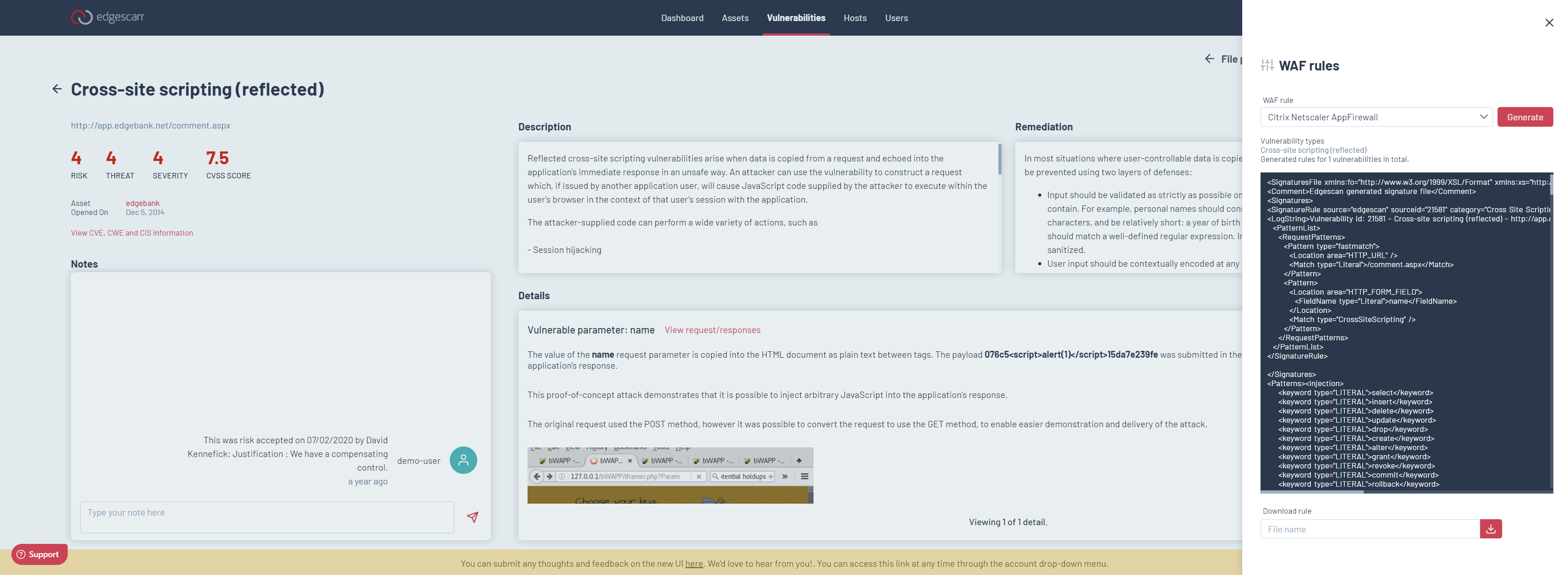Close the WAF rules panel

[x=1549, y=22]
